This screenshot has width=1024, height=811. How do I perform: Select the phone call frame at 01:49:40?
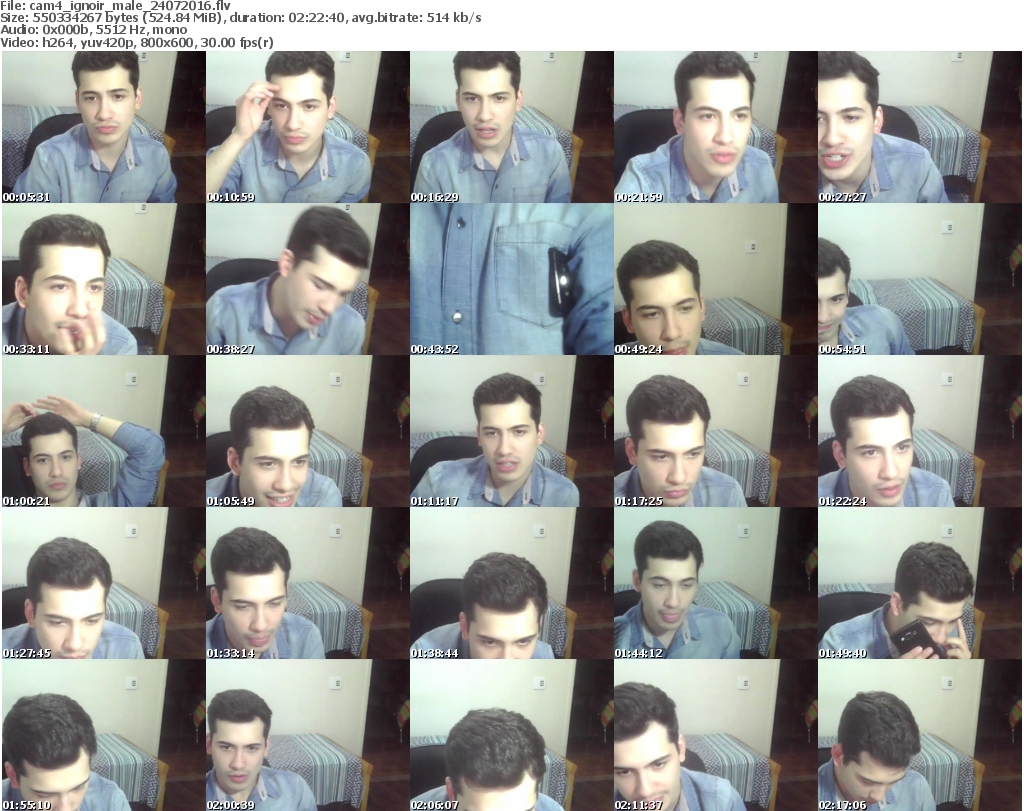click(x=920, y=583)
